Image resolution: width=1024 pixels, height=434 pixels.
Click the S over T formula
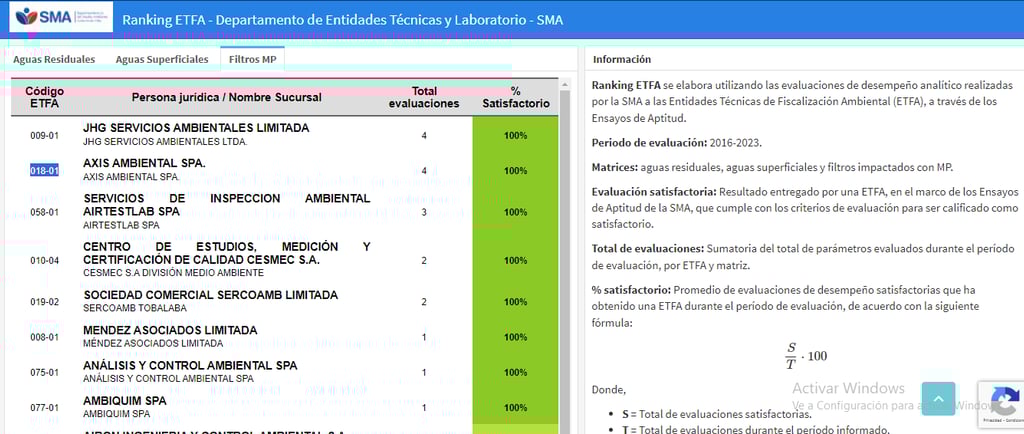tap(806, 356)
